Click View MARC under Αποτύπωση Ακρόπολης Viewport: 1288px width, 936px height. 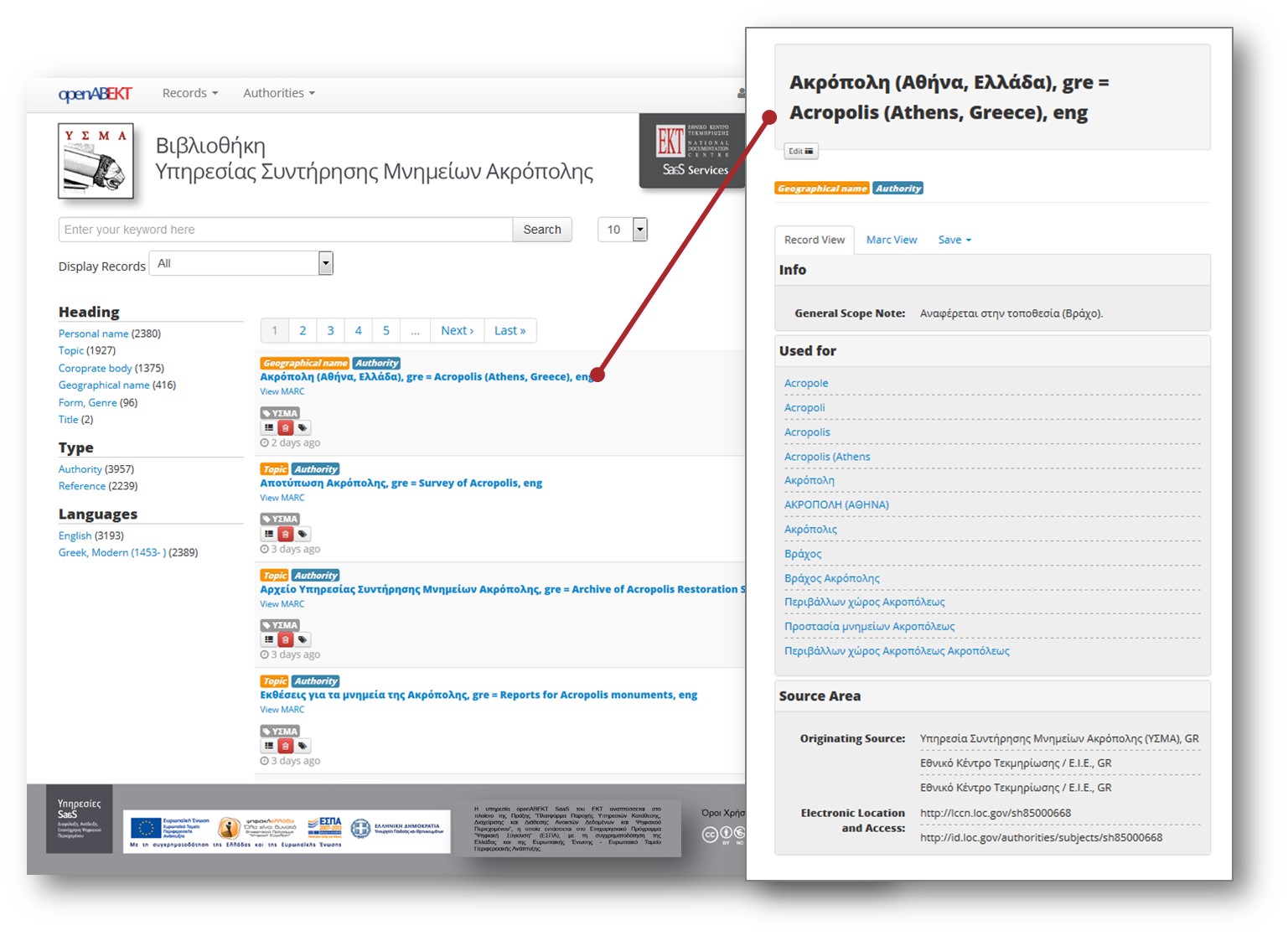tap(282, 498)
